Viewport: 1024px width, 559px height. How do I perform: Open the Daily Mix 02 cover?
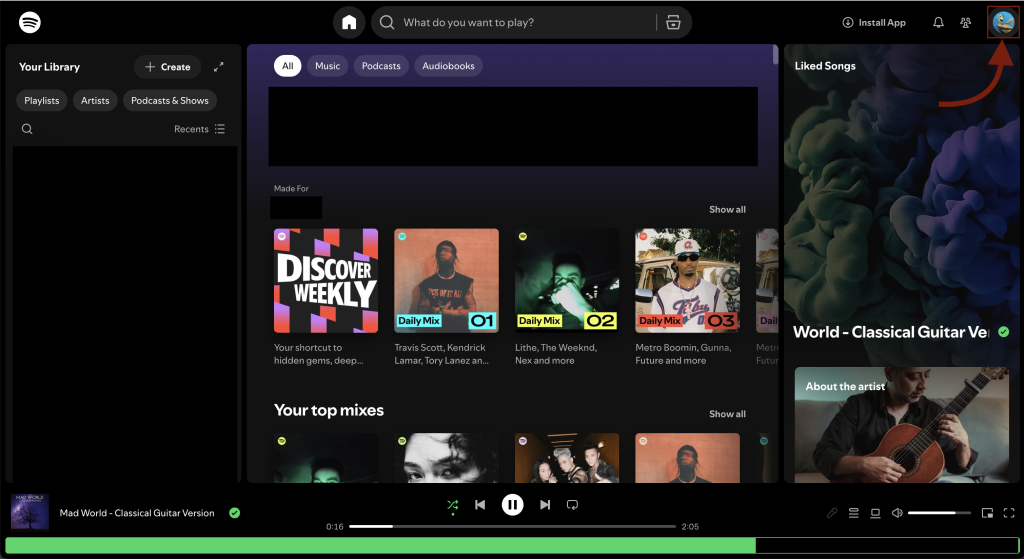(x=567, y=281)
